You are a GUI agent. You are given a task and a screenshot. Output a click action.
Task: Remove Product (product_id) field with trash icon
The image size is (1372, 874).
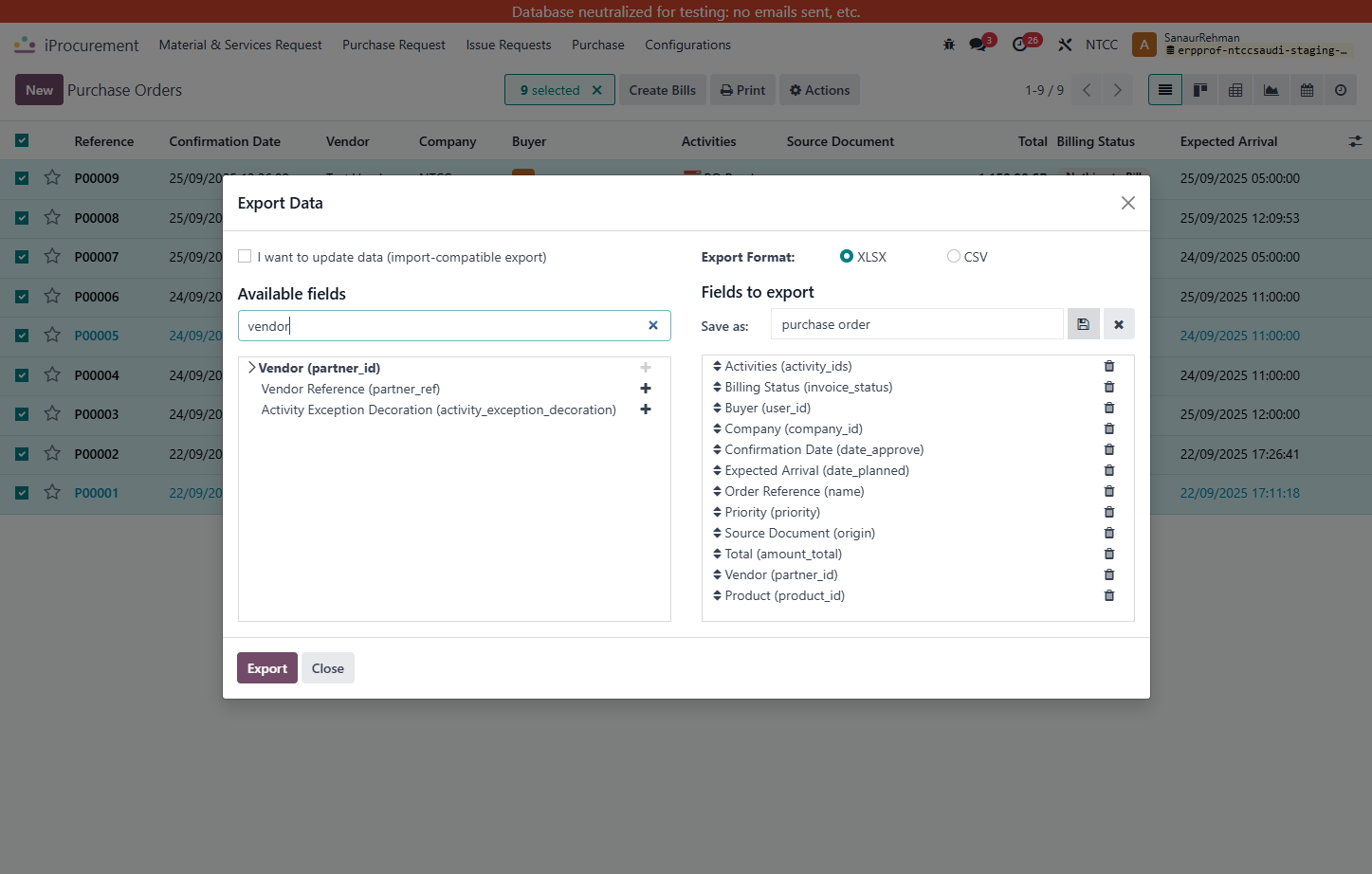(1109, 595)
